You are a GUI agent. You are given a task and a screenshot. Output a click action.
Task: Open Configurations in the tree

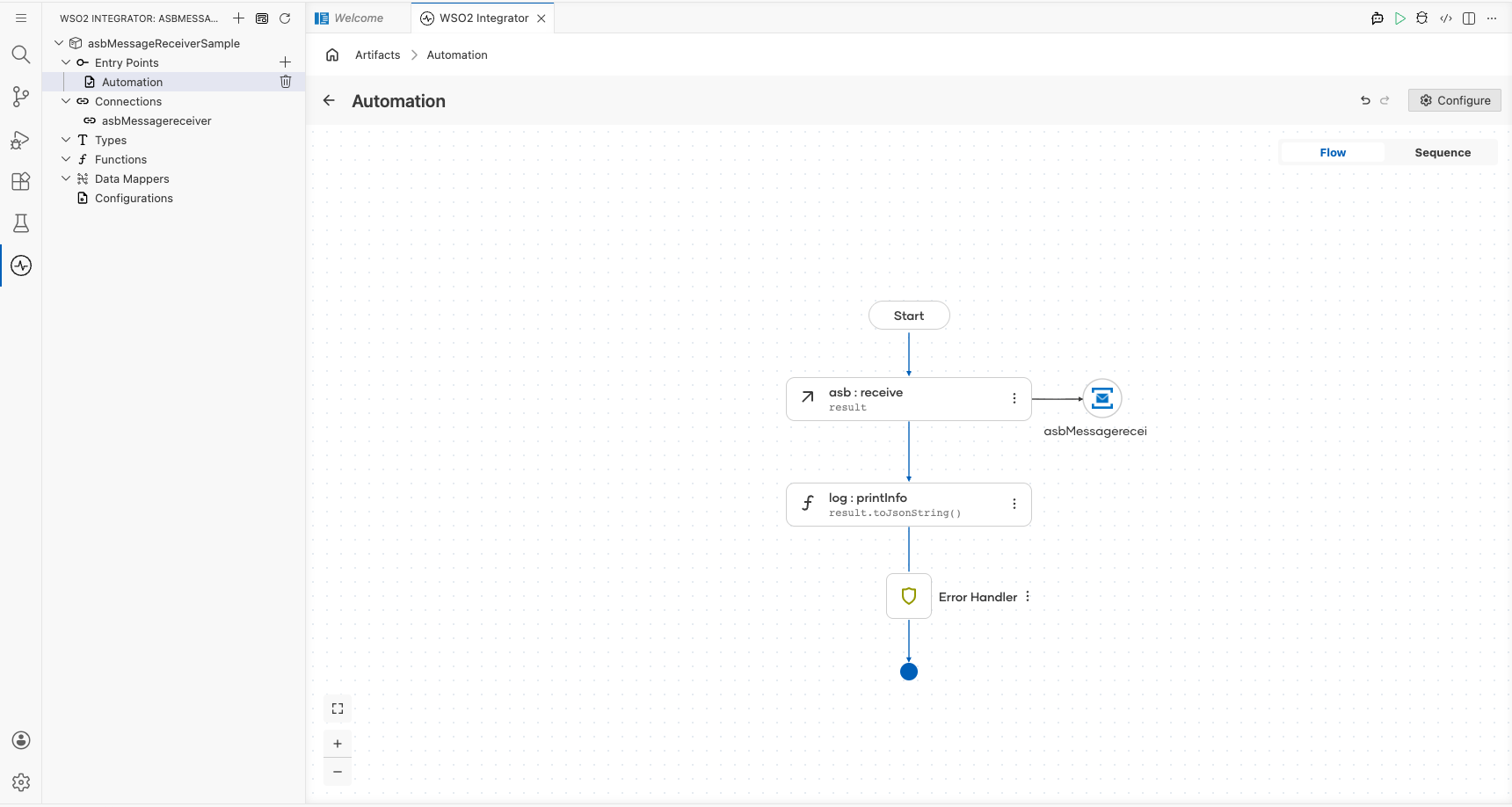tap(174, 198)
